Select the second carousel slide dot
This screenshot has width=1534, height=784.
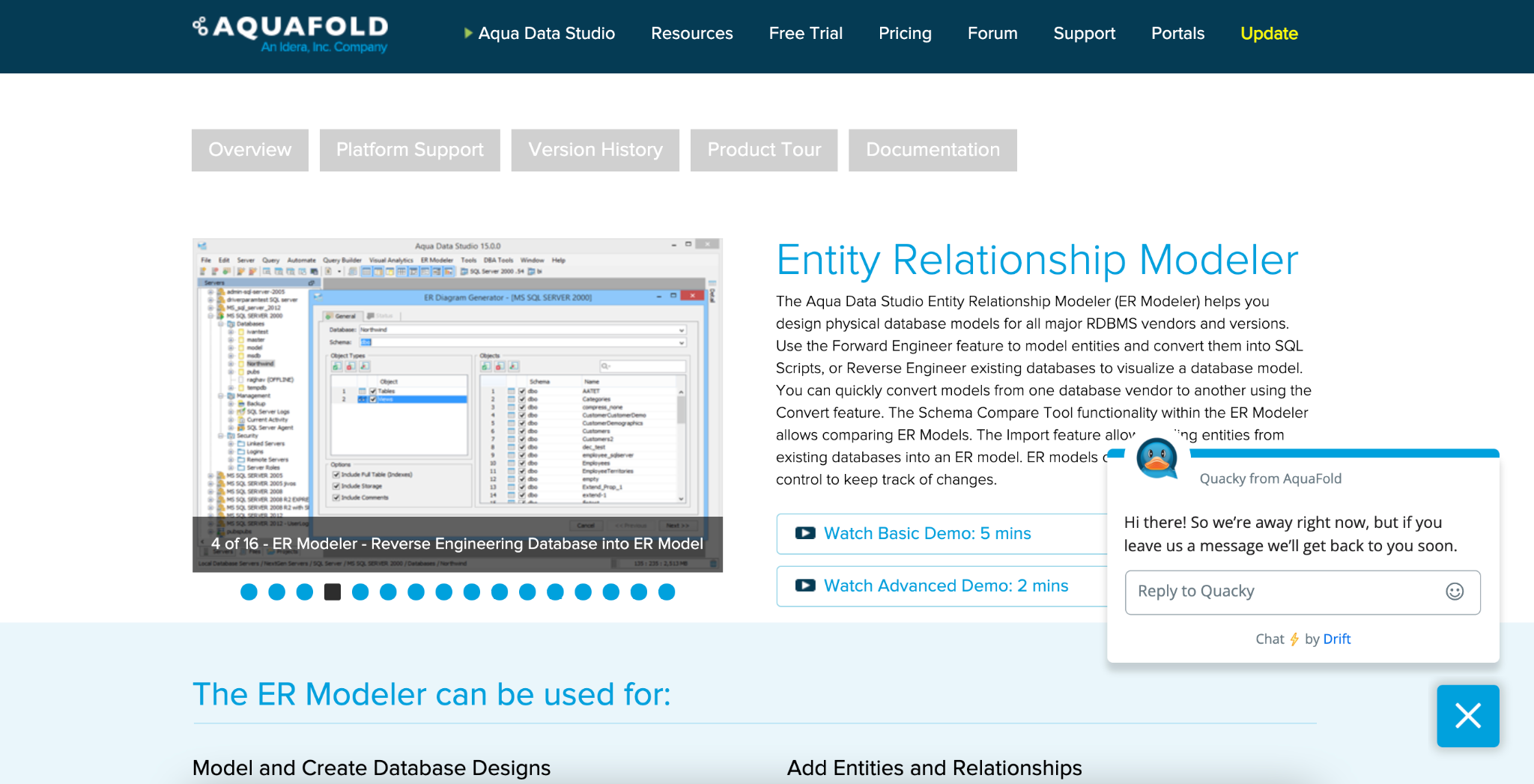[x=276, y=592]
